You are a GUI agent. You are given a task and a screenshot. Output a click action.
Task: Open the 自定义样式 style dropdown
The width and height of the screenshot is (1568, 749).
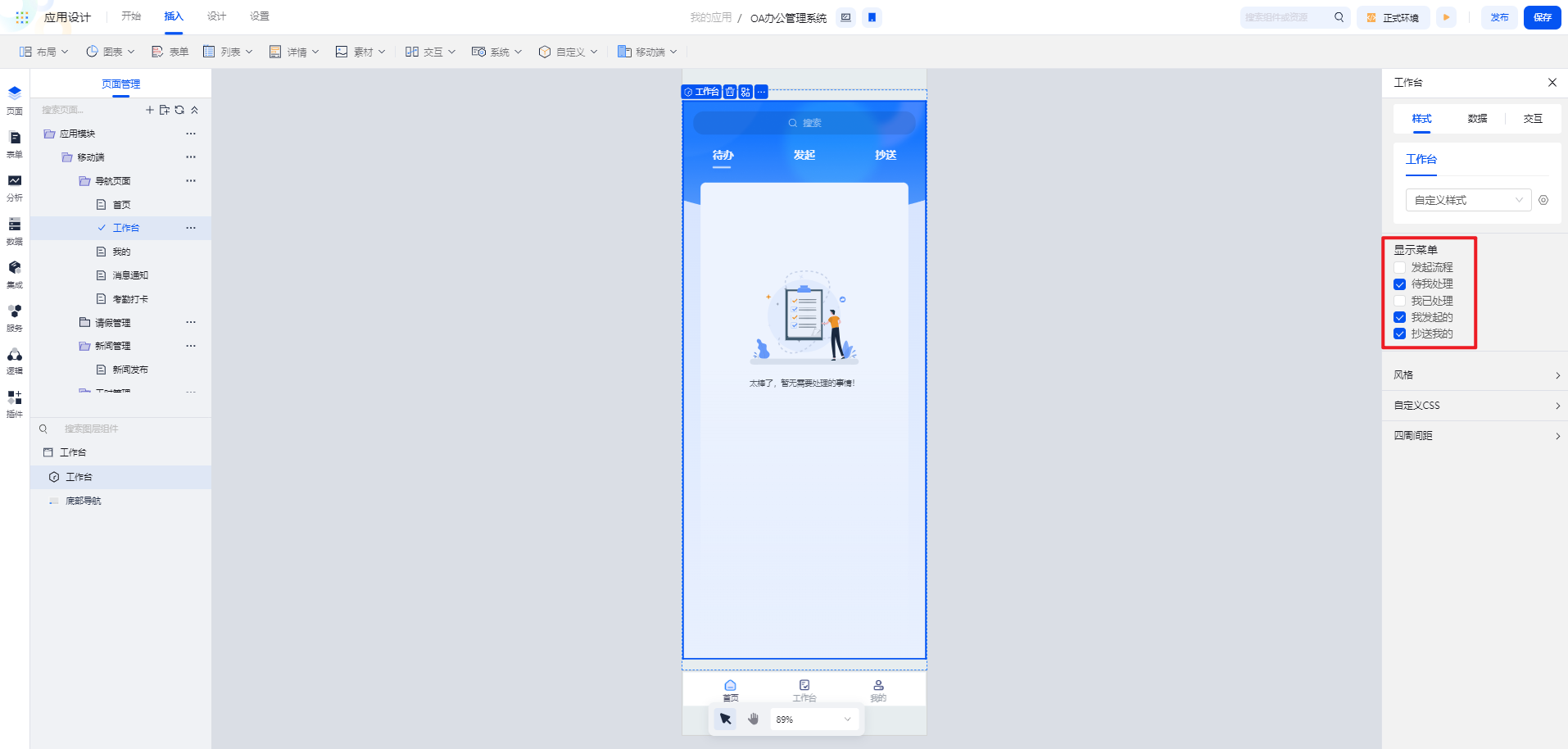1468,200
